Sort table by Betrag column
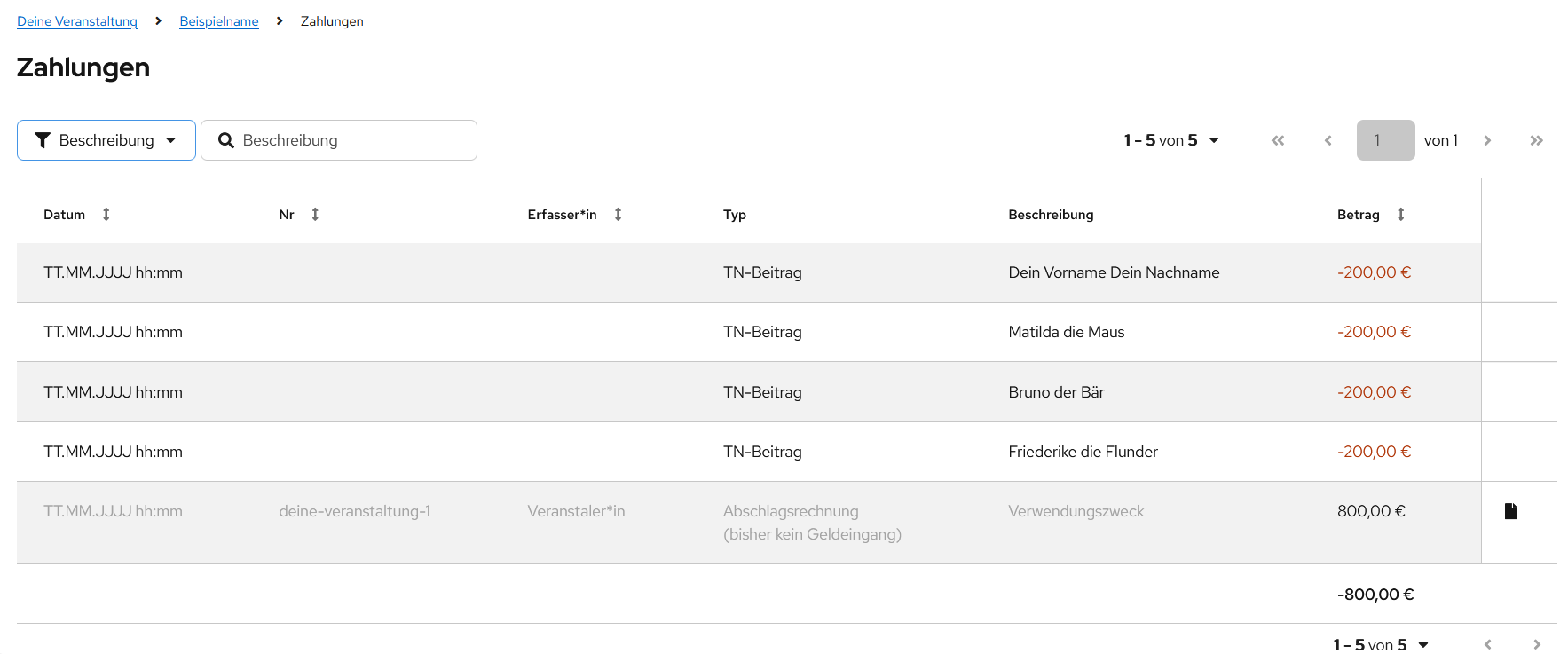 click(1400, 215)
